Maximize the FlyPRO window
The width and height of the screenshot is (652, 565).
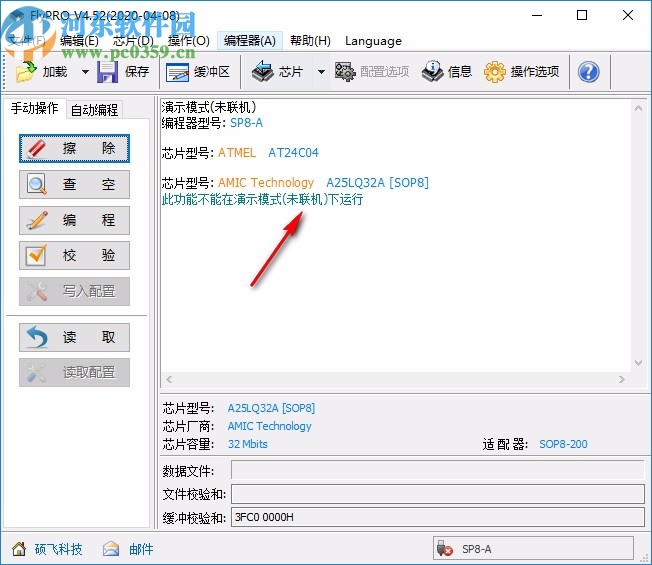582,15
